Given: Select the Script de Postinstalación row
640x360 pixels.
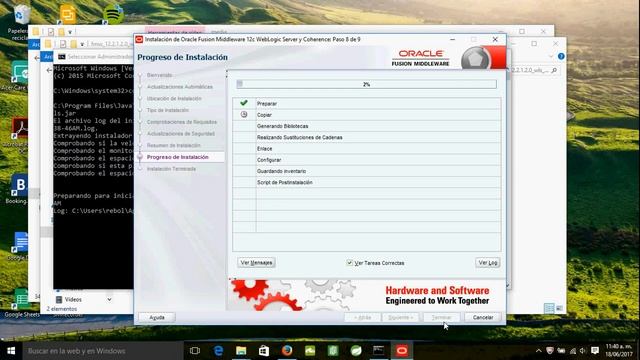Looking at the screenshot, I should pos(367,182).
